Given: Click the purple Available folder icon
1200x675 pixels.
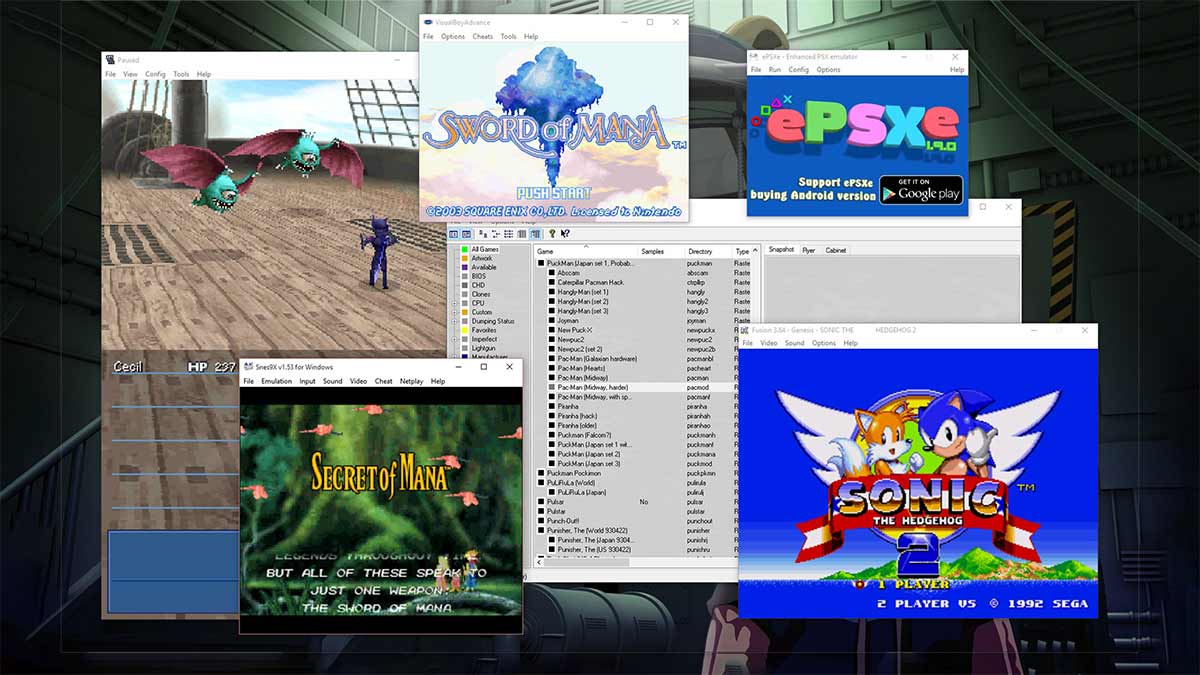Looking at the screenshot, I should tap(464, 267).
